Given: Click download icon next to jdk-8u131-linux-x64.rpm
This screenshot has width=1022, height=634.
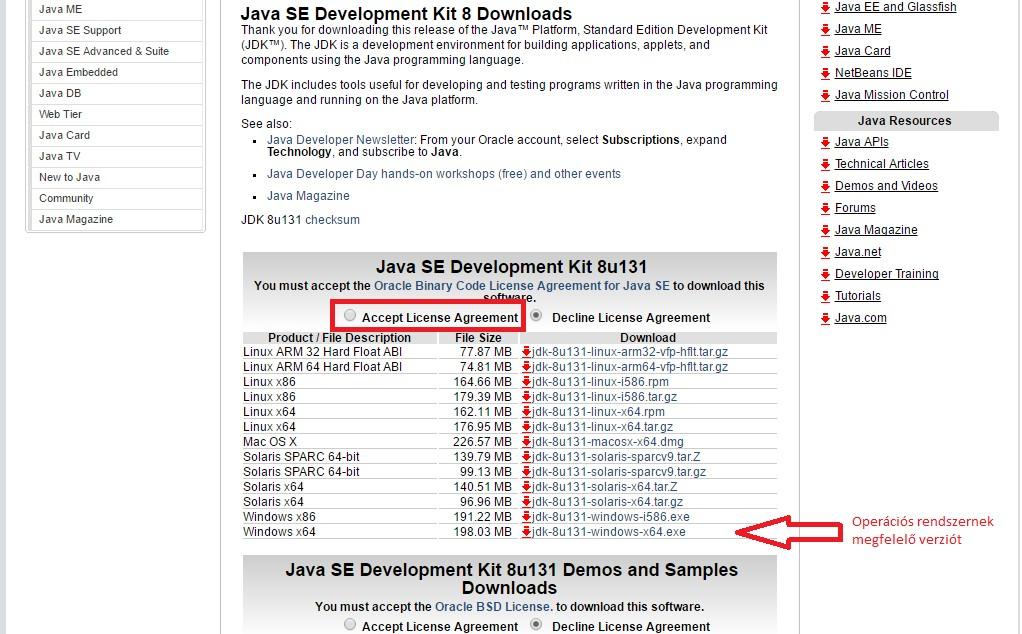Looking at the screenshot, I should point(526,412).
